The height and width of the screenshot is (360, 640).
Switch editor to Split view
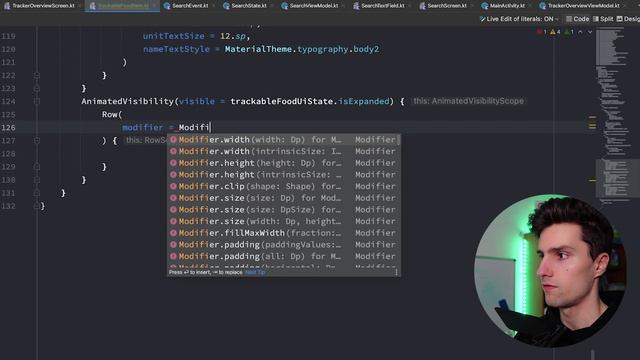point(603,19)
